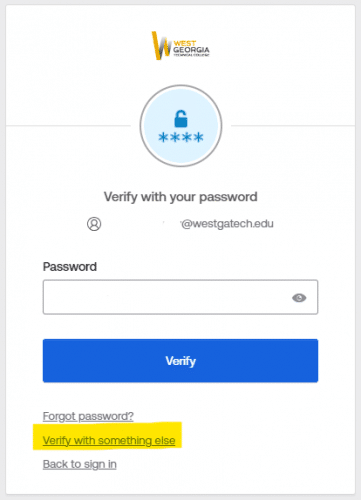Click the four blue asterisks under padlock
361x500 pixels.
(x=181, y=137)
